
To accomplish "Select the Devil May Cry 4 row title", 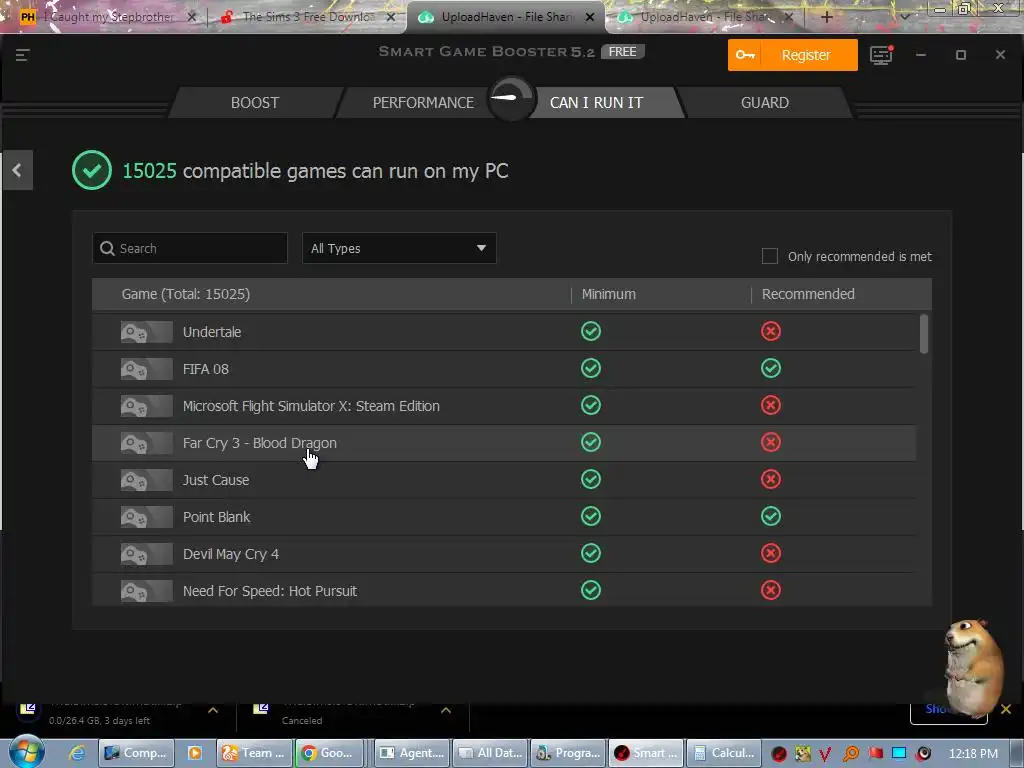I will (x=231, y=554).
